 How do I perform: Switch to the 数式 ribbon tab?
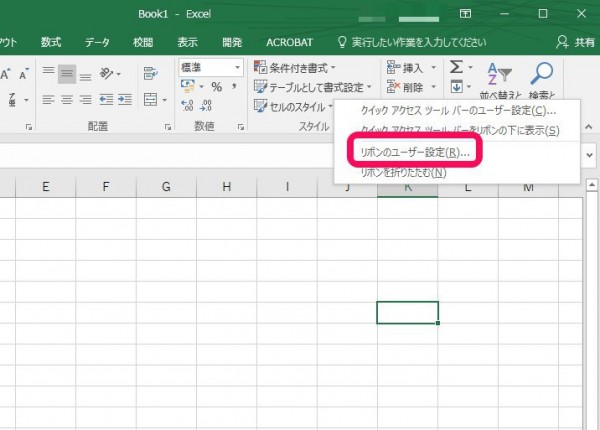point(51,42)
